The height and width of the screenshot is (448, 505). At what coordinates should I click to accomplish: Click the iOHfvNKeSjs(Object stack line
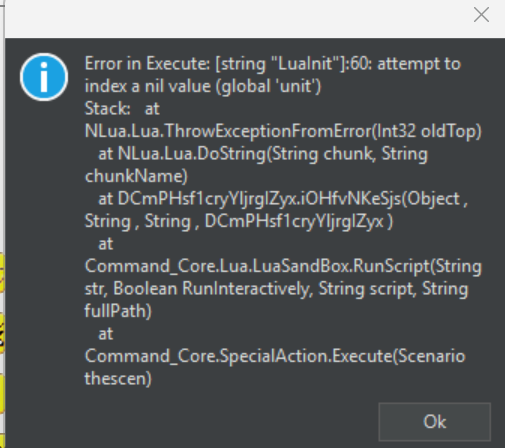point(283,199)
